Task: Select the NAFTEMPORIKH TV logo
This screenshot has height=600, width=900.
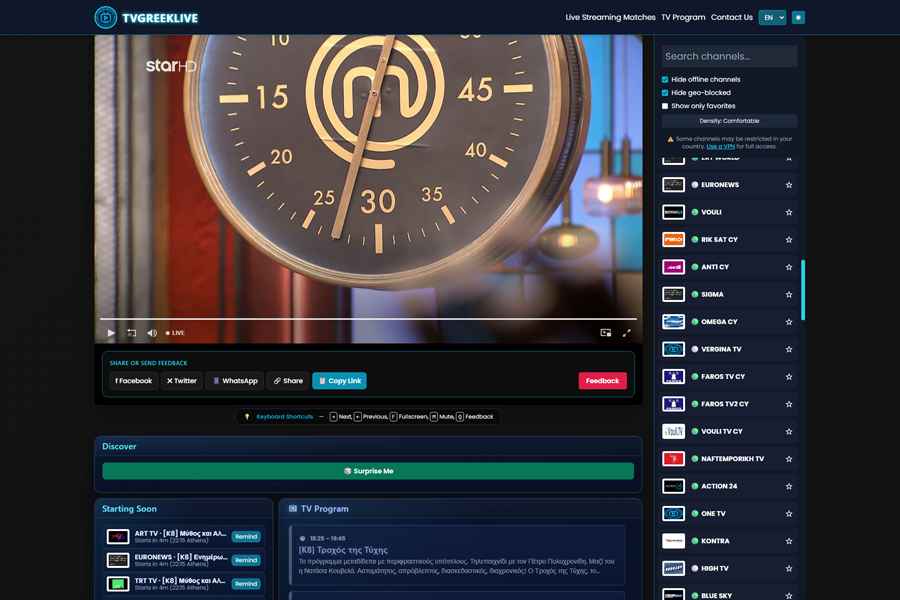Action: [673, 459]
